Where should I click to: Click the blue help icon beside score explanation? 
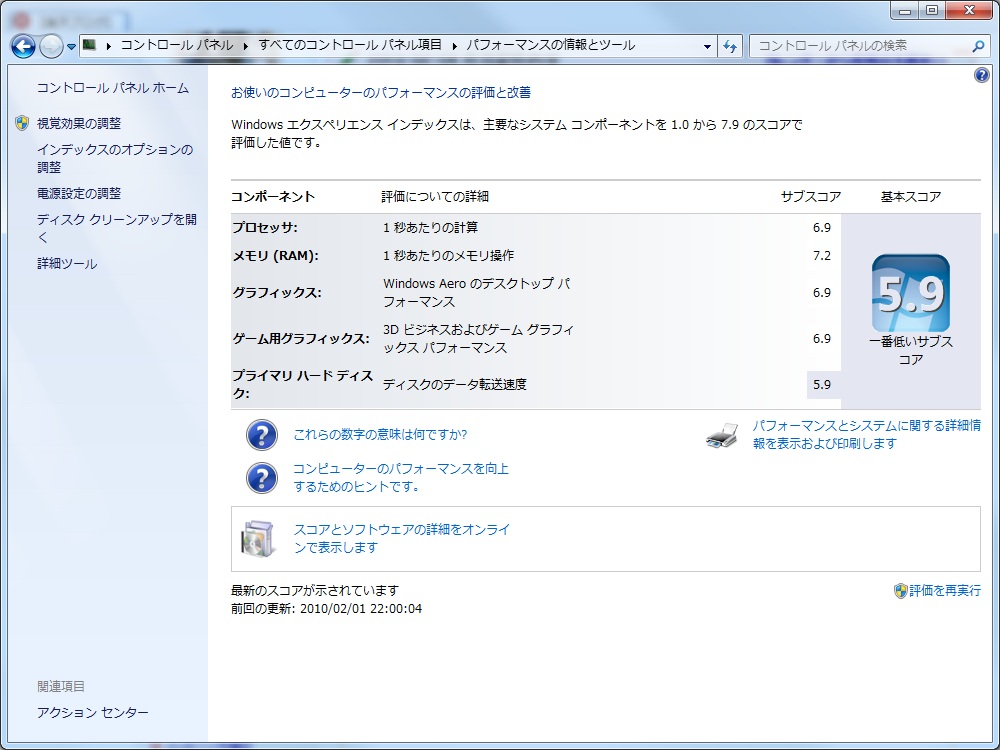261,435
